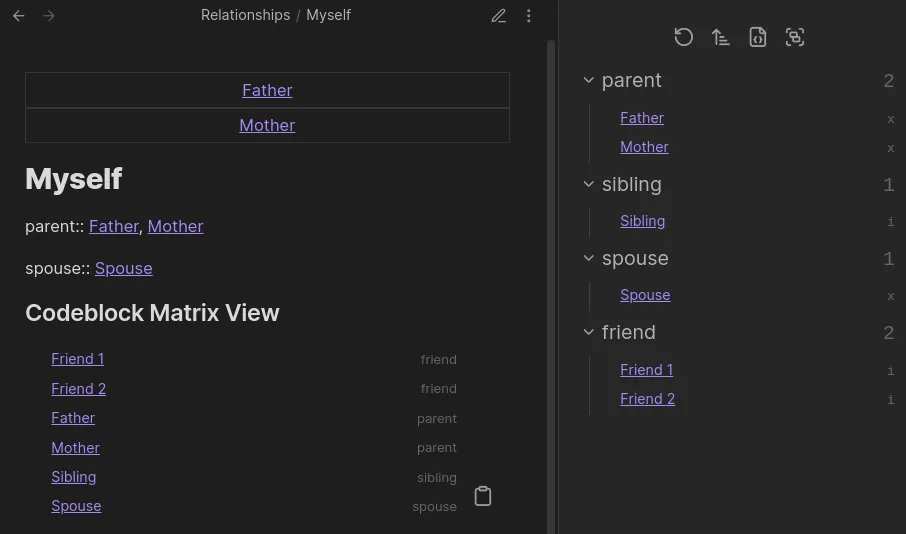The width and height of the screenshot is (906, 534).
Task: Navigate forward with the right arrow
Action: pyautogui.click(x=49, y=16)
